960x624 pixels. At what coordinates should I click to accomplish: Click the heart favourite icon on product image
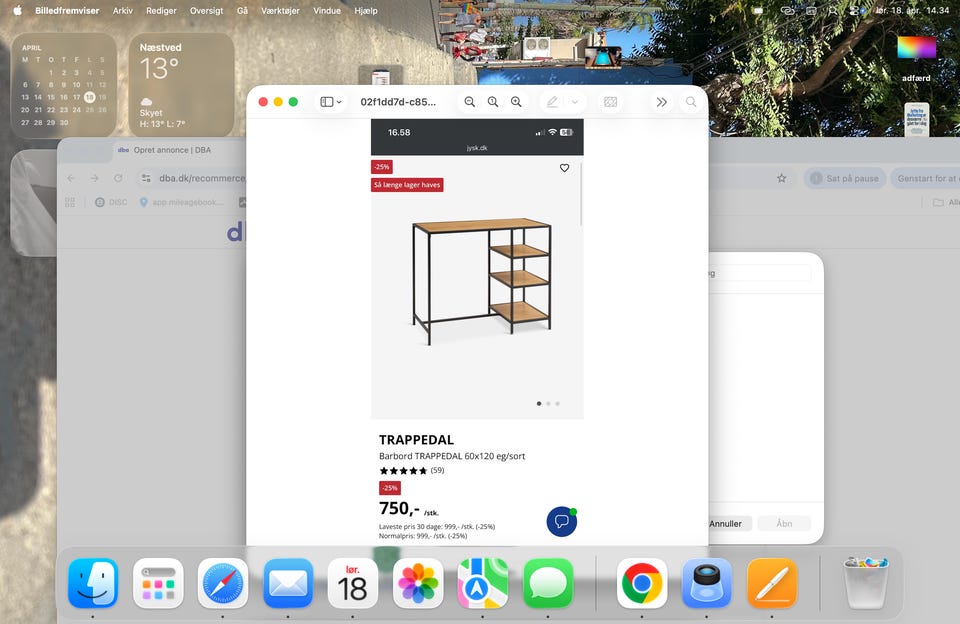point(564,168)
